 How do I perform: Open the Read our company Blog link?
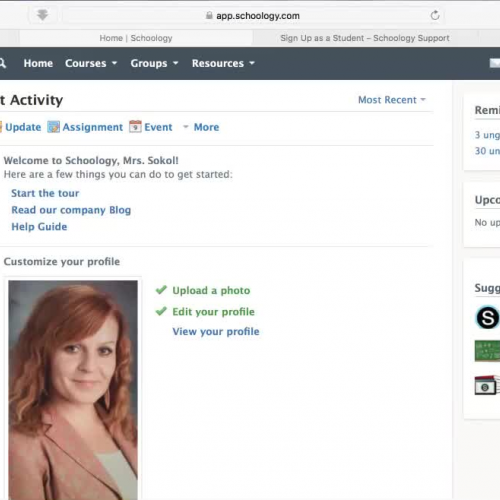(x=71, y=210)
